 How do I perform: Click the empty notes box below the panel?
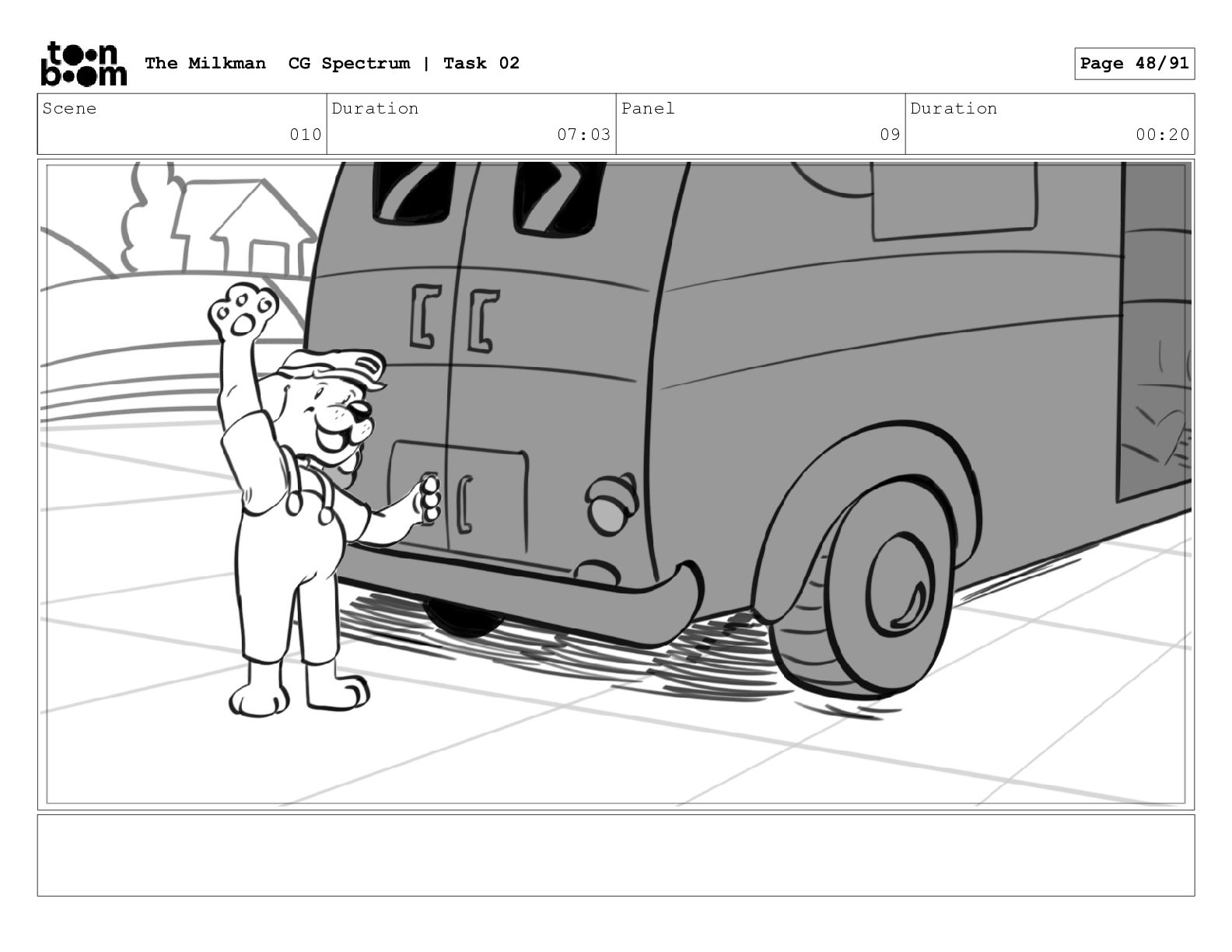[x=616, y=855]
